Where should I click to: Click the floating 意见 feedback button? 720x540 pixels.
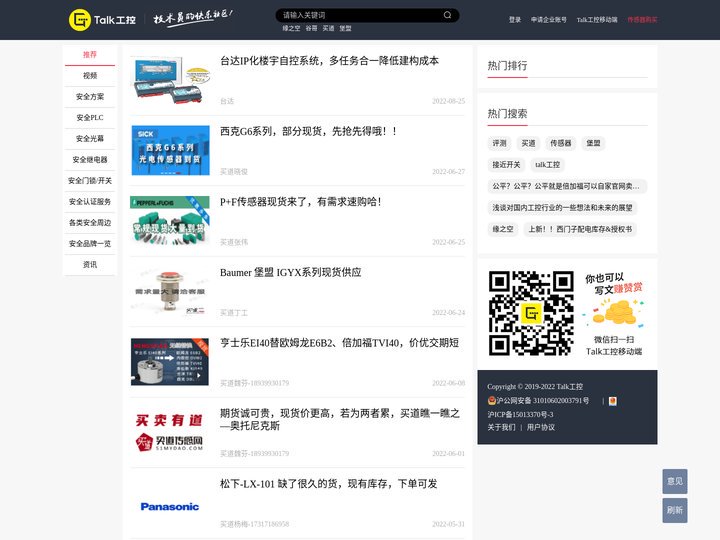tap(675, 481)
